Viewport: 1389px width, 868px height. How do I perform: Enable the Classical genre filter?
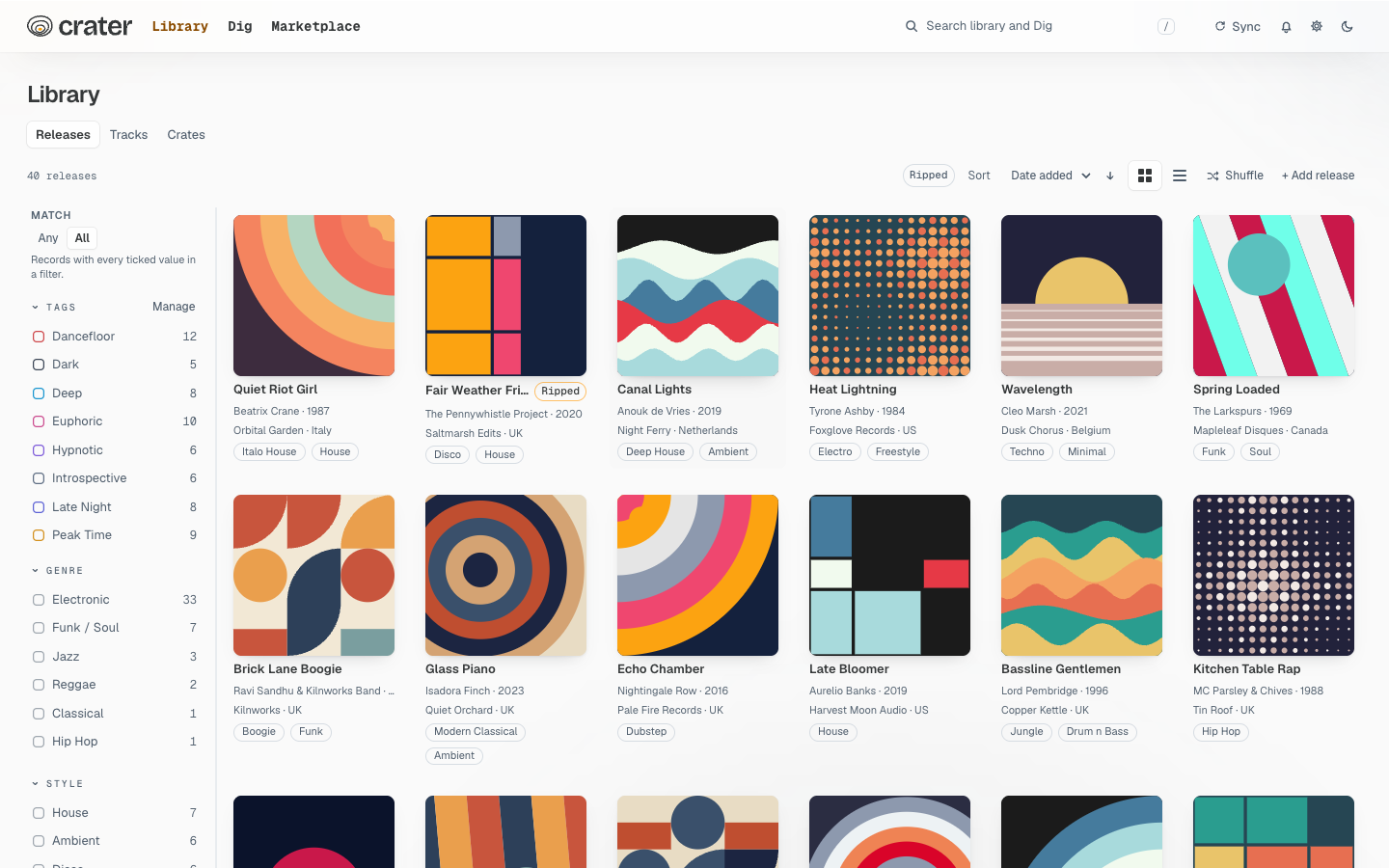39,714
